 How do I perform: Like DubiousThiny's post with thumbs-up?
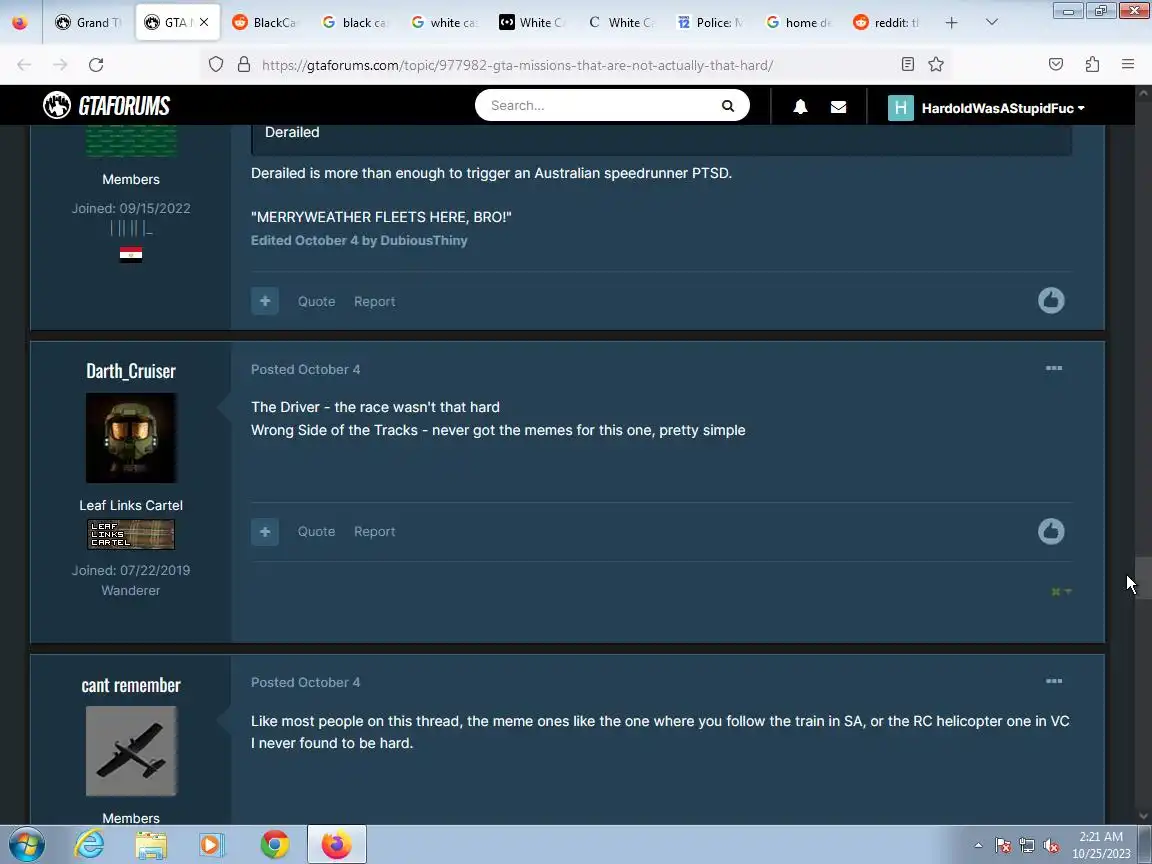click(1051, 300)
